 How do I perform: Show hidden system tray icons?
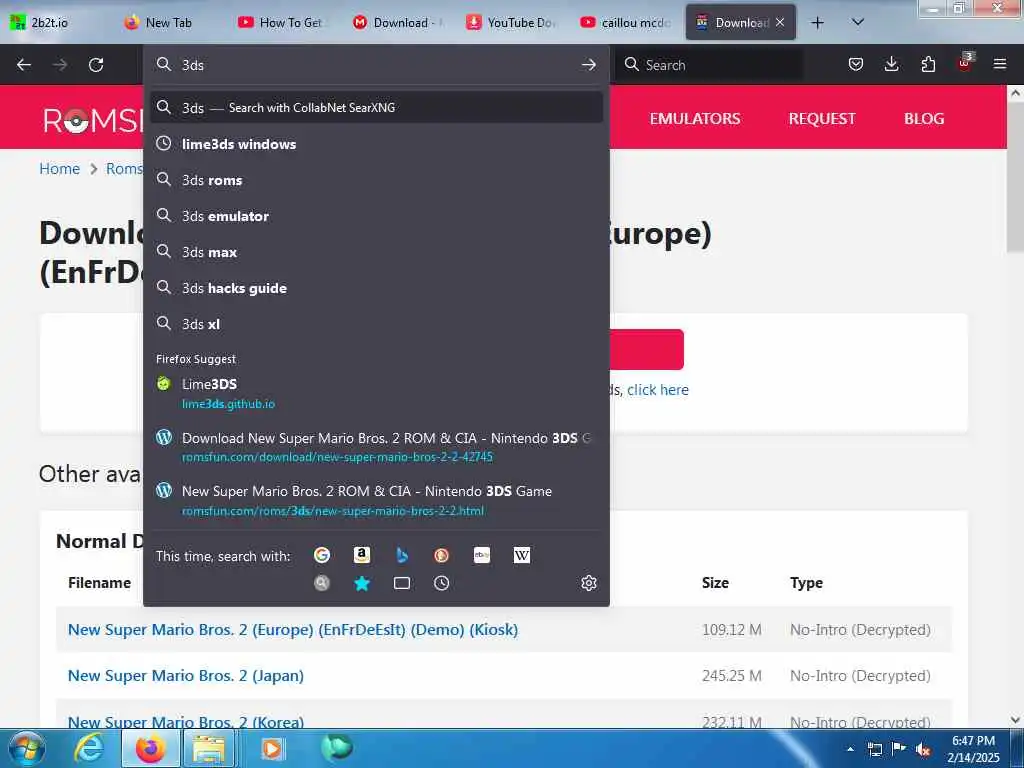(x=850, y=749)
